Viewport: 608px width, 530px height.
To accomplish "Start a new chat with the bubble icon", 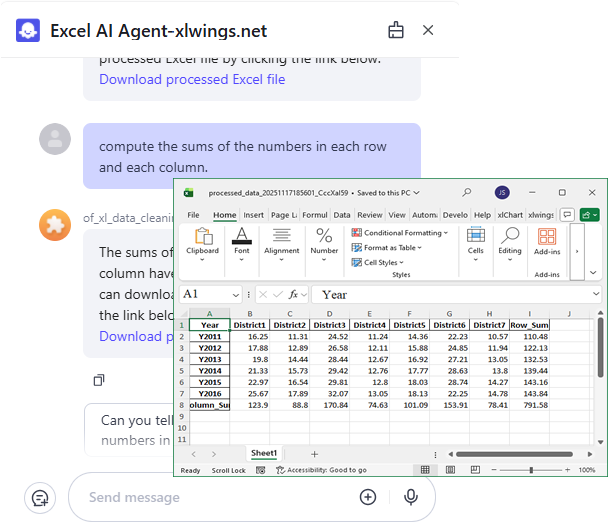I will coord(40,498).
